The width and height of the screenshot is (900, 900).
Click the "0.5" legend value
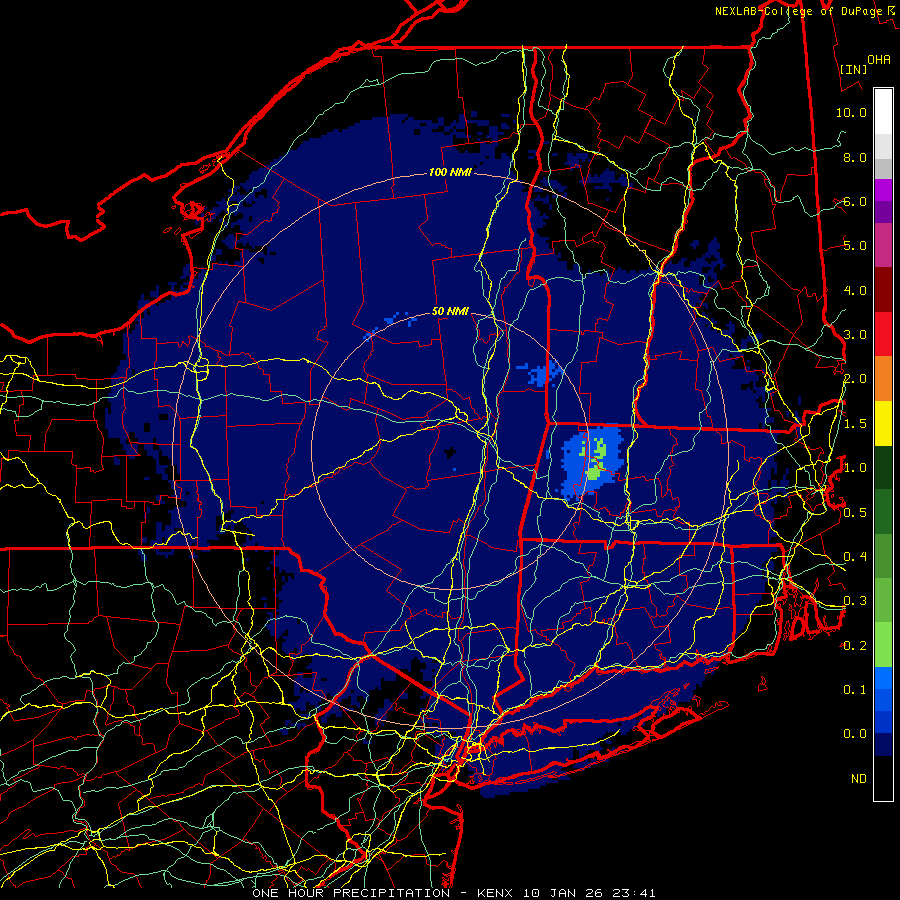tap(855, 512)
